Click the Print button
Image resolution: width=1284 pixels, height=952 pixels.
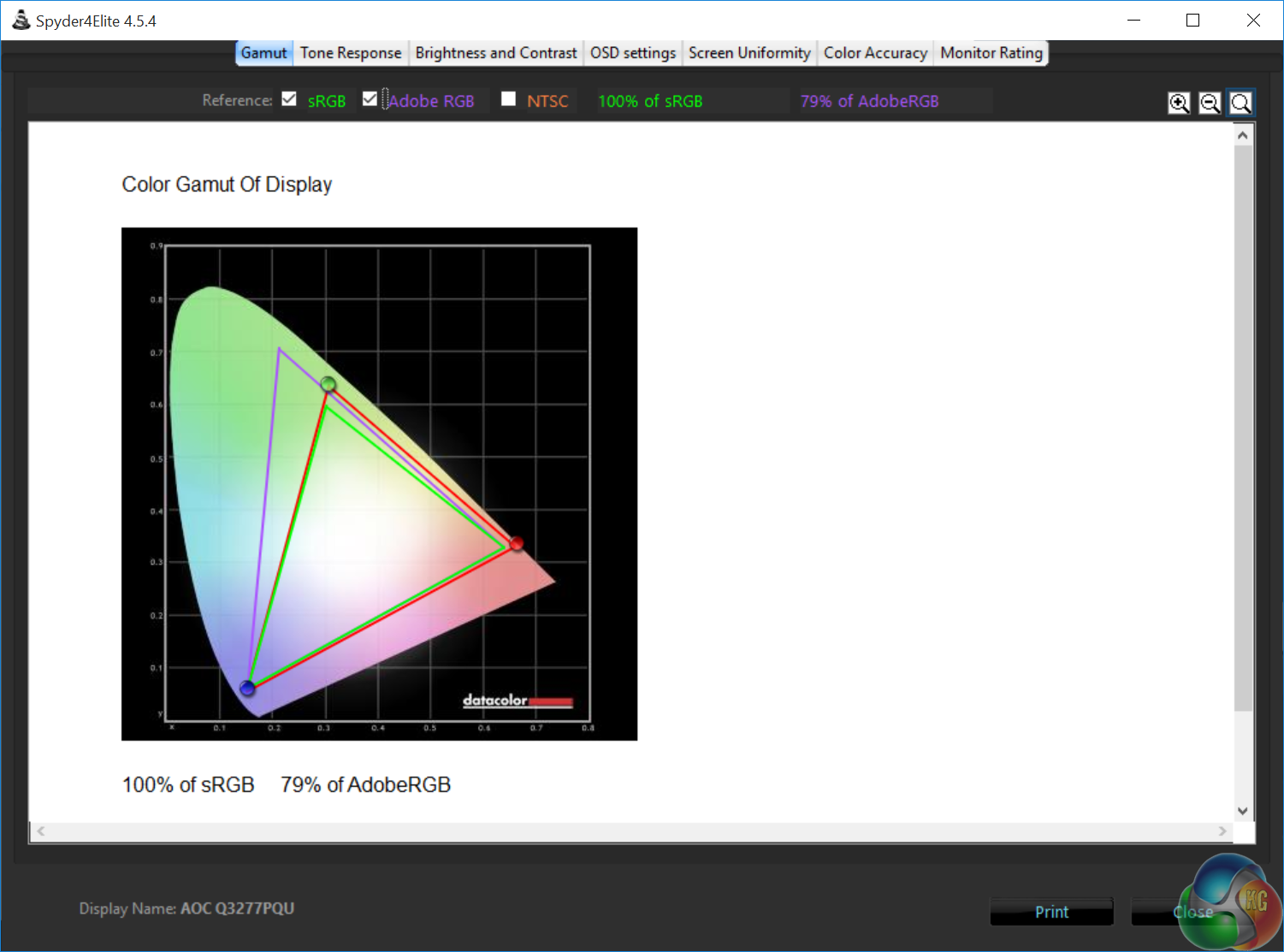pos(1051,912)
